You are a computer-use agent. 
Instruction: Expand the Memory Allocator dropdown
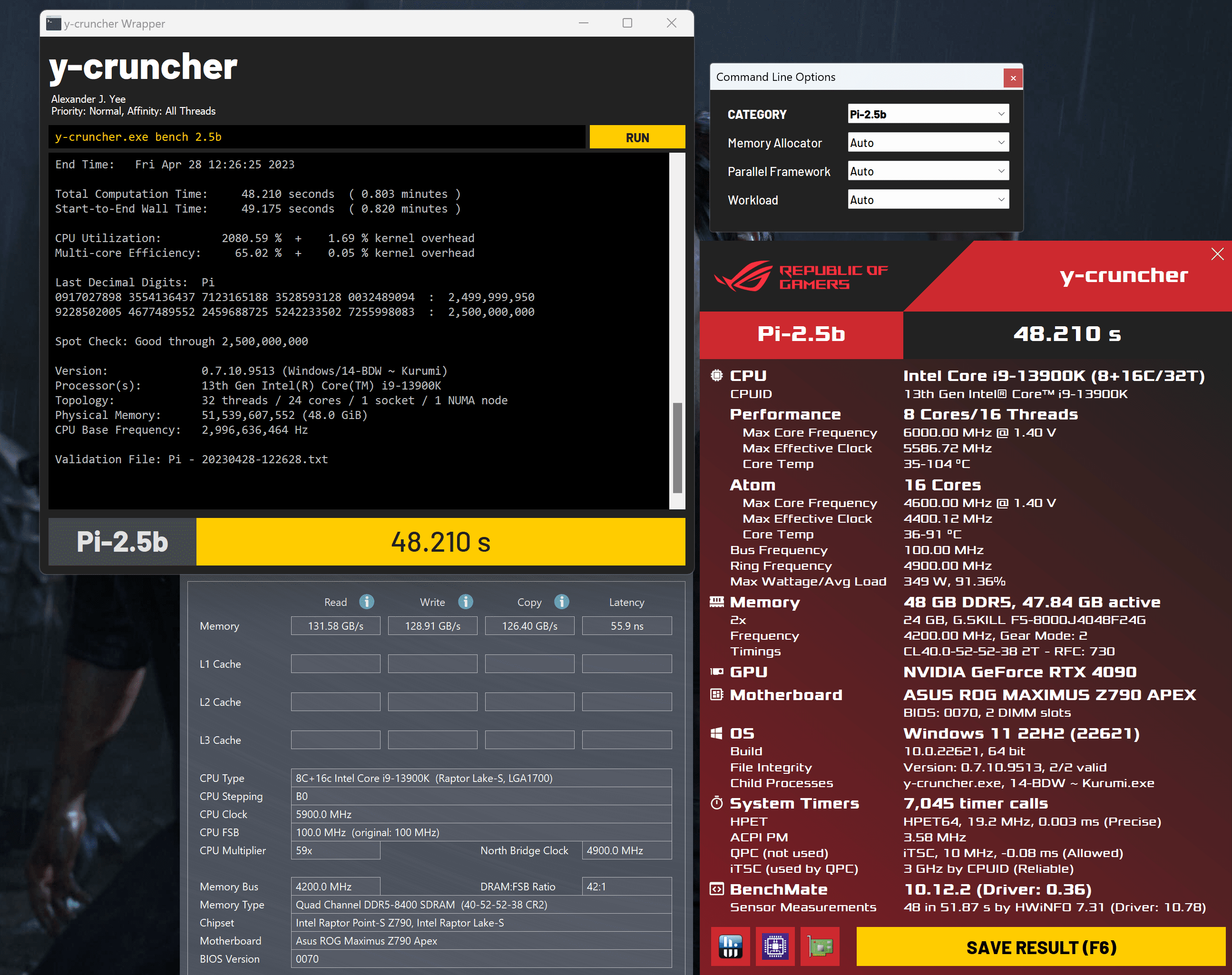pos(929,142)
